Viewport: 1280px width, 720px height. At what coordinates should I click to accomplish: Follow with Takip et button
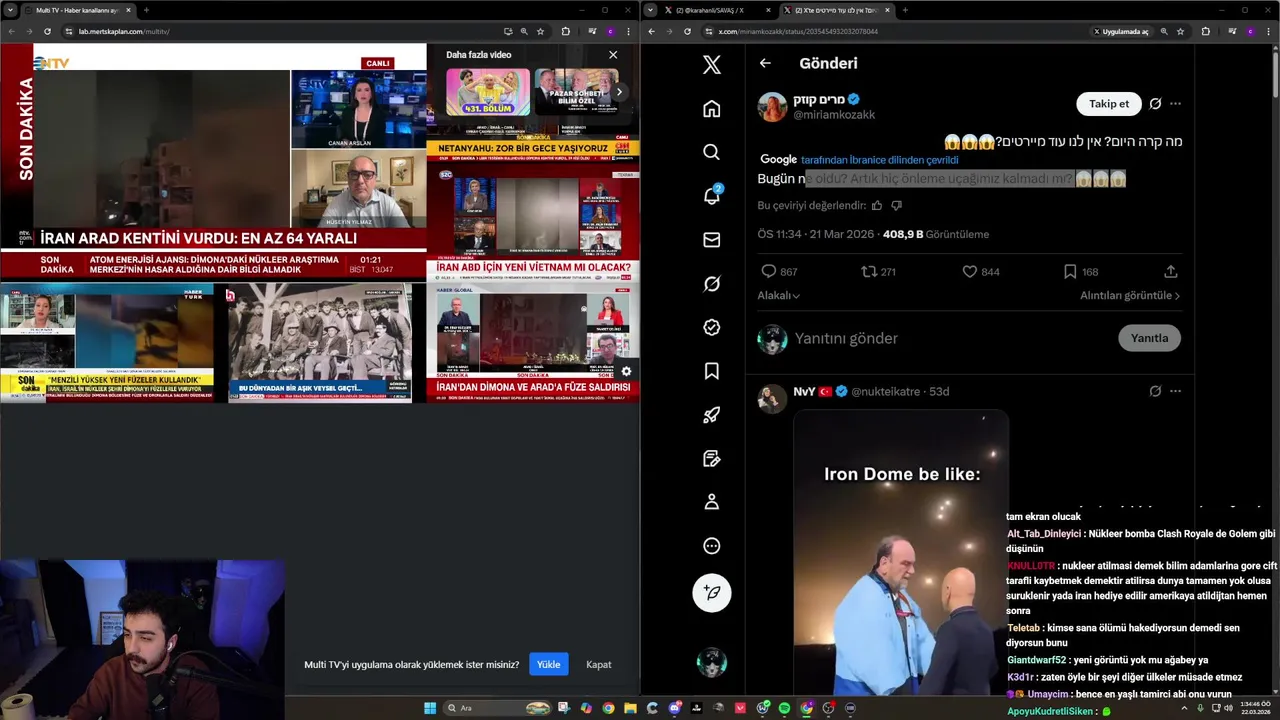1109,104
